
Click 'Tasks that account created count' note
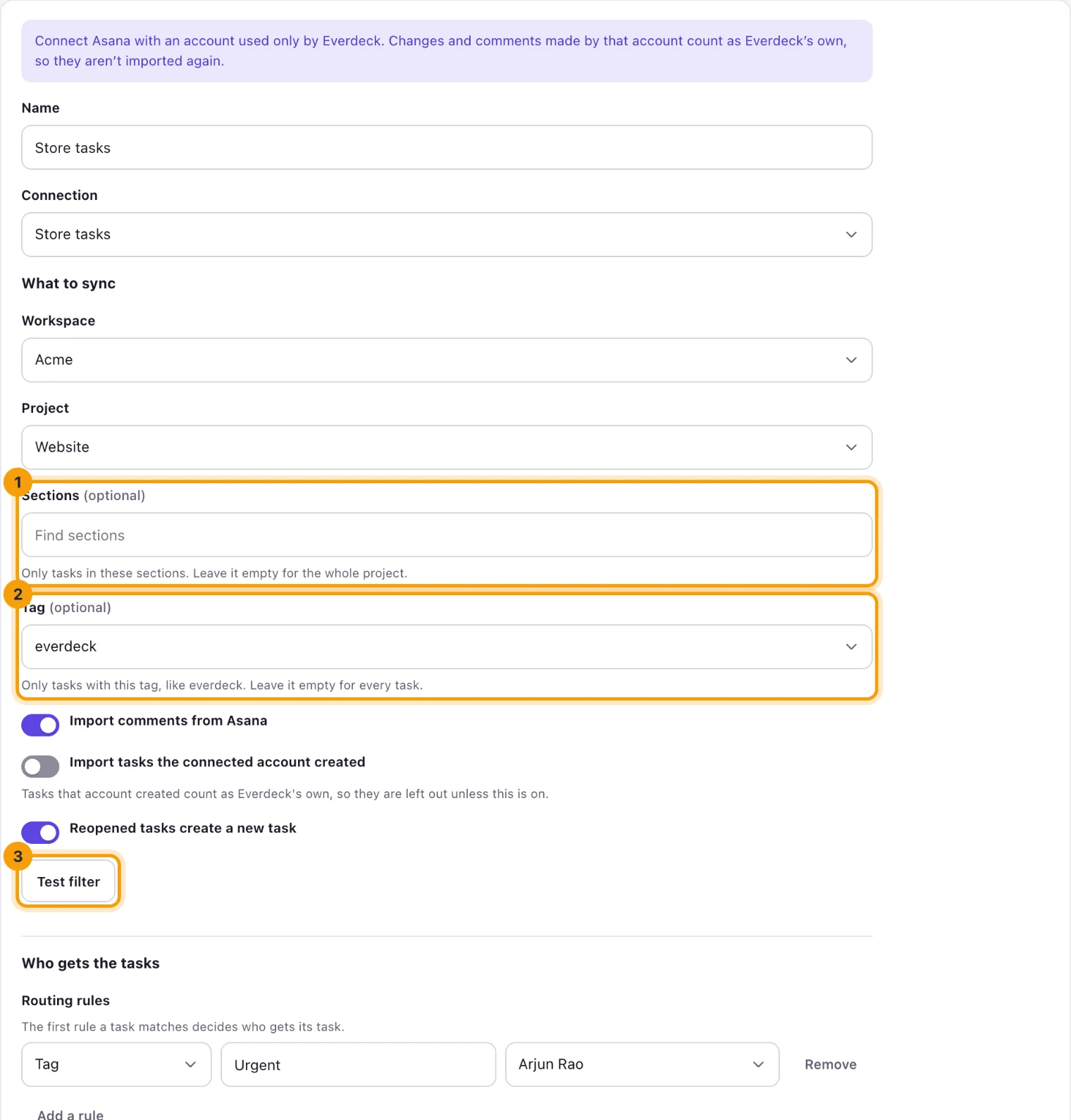(285, 794)
